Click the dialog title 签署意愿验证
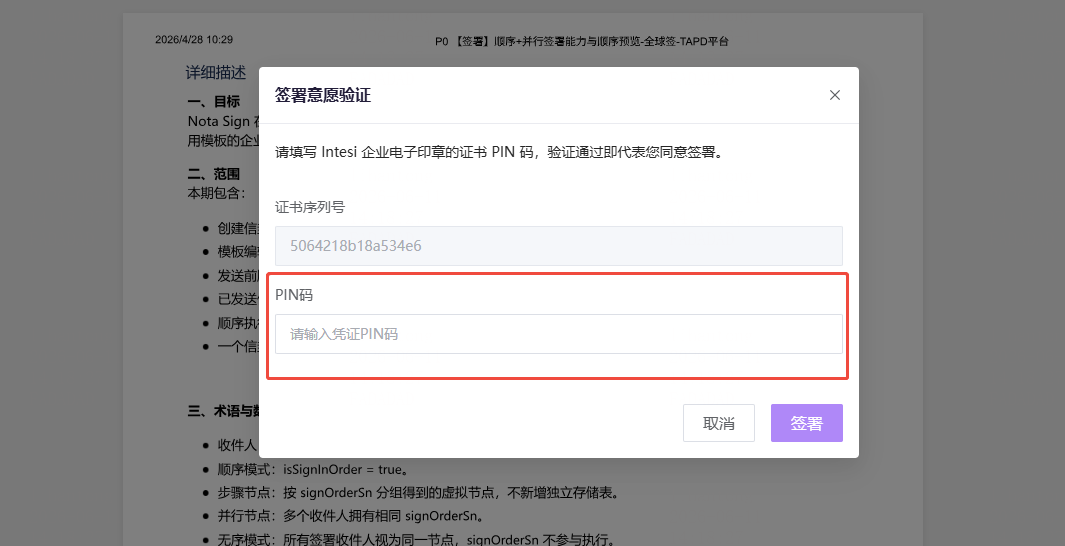The width and height of the screenshot is (1065, 546). [323, 95]
